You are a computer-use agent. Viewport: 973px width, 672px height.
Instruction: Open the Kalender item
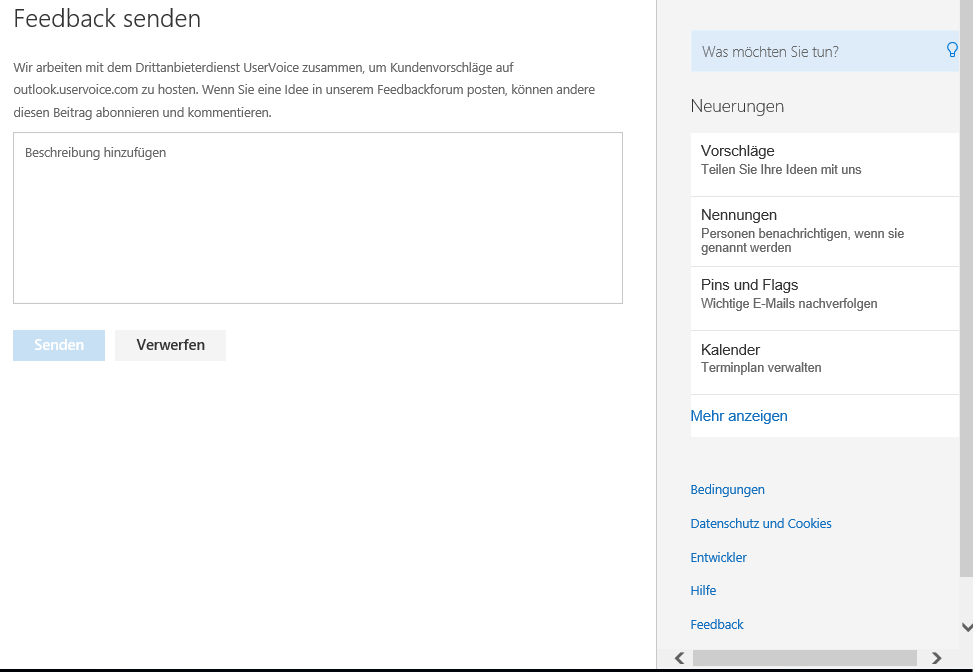(x=825, y=362)
